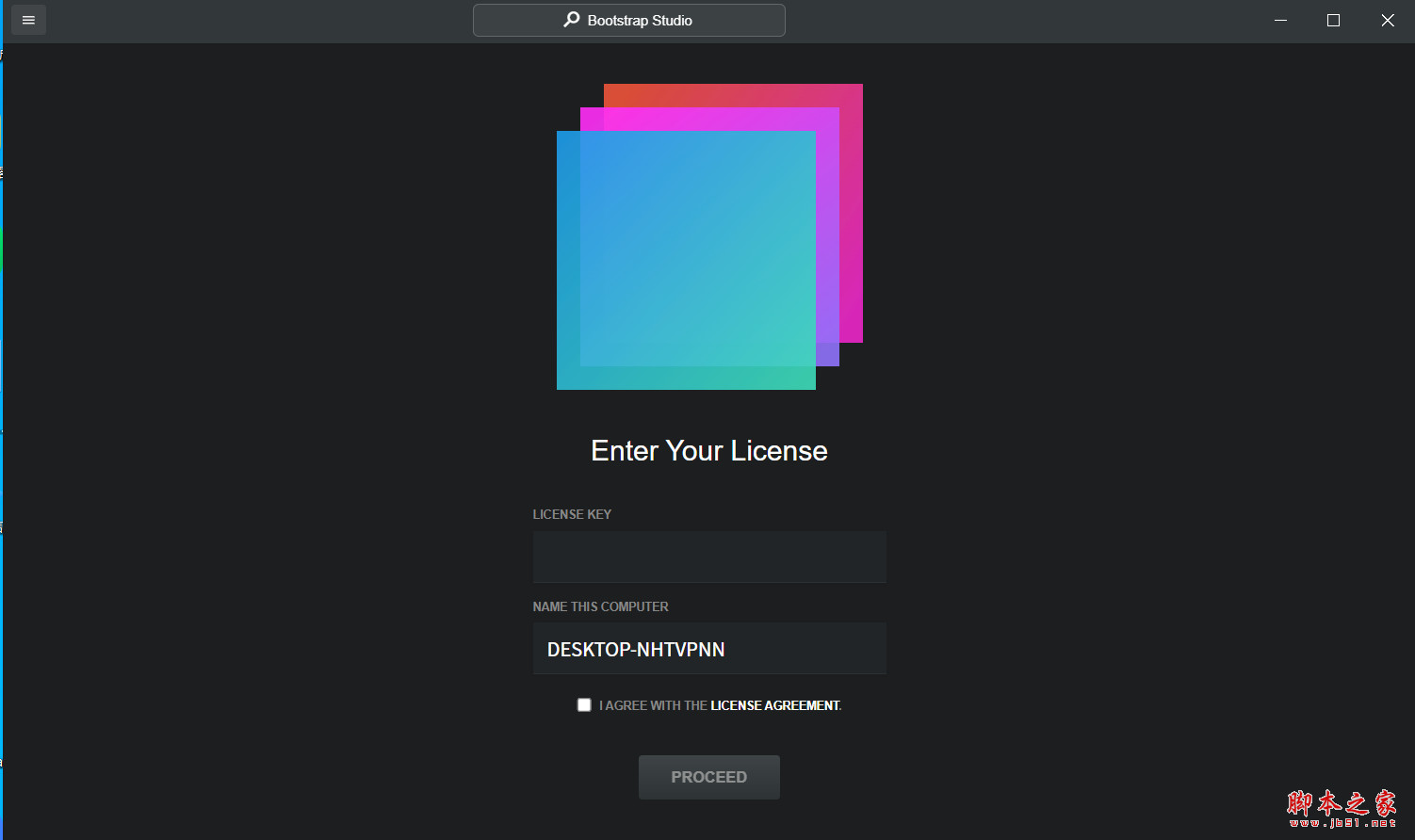Click the large blue-green gradient square
Image resolution: width=1415 pixels, height=840 pixels.
pos(686,261)
